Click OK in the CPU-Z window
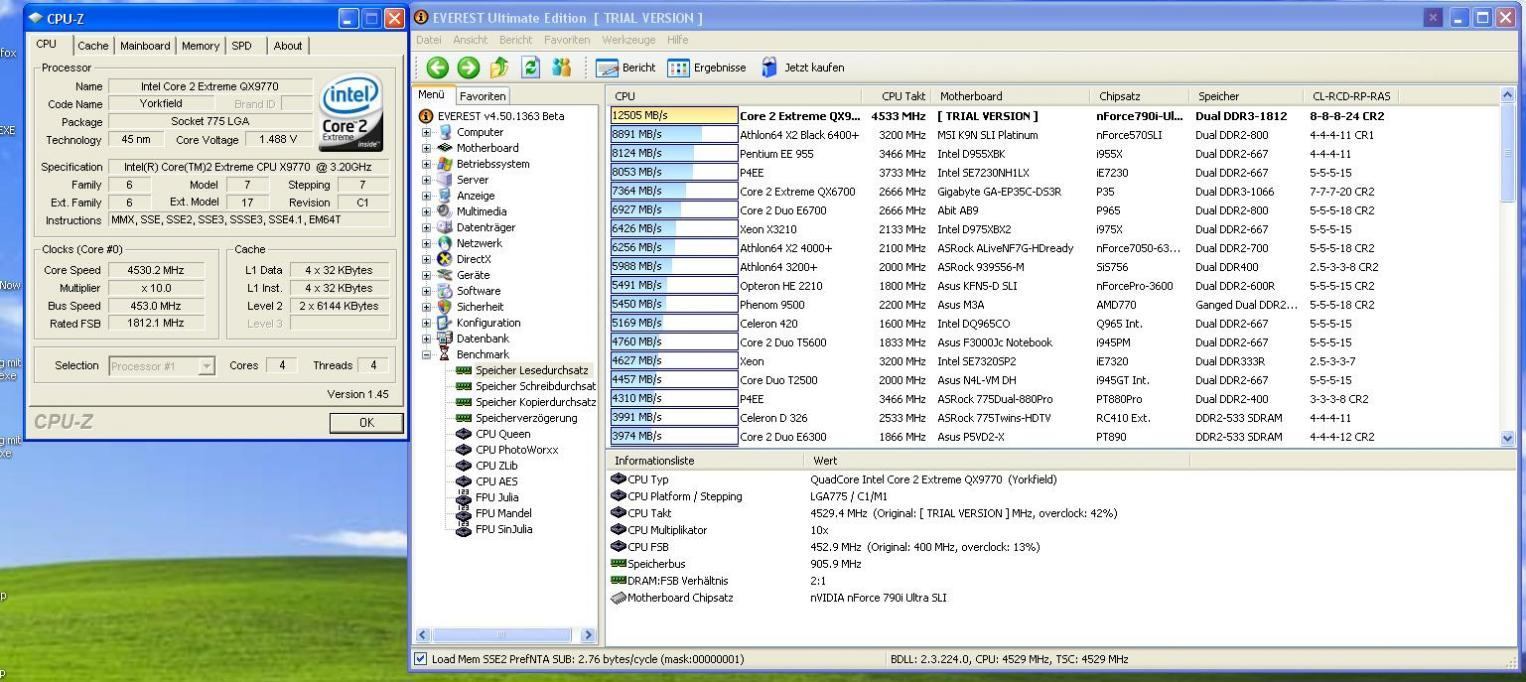The image size is (1526, 682). 367,423
